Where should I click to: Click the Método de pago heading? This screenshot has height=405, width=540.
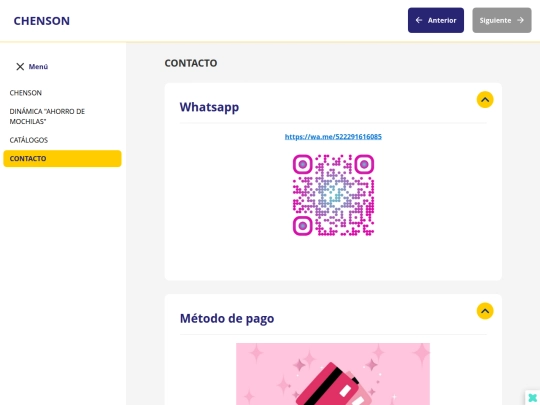pos(227,319)
